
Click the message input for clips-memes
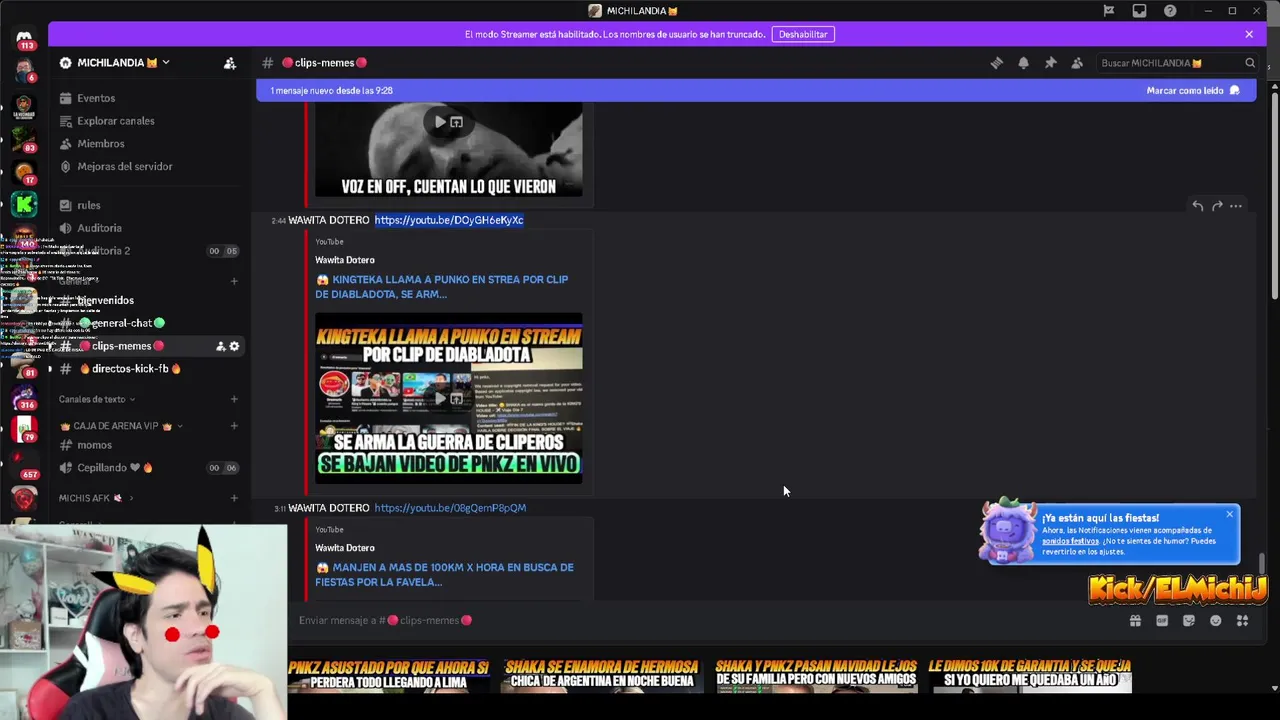click(700, 621)
